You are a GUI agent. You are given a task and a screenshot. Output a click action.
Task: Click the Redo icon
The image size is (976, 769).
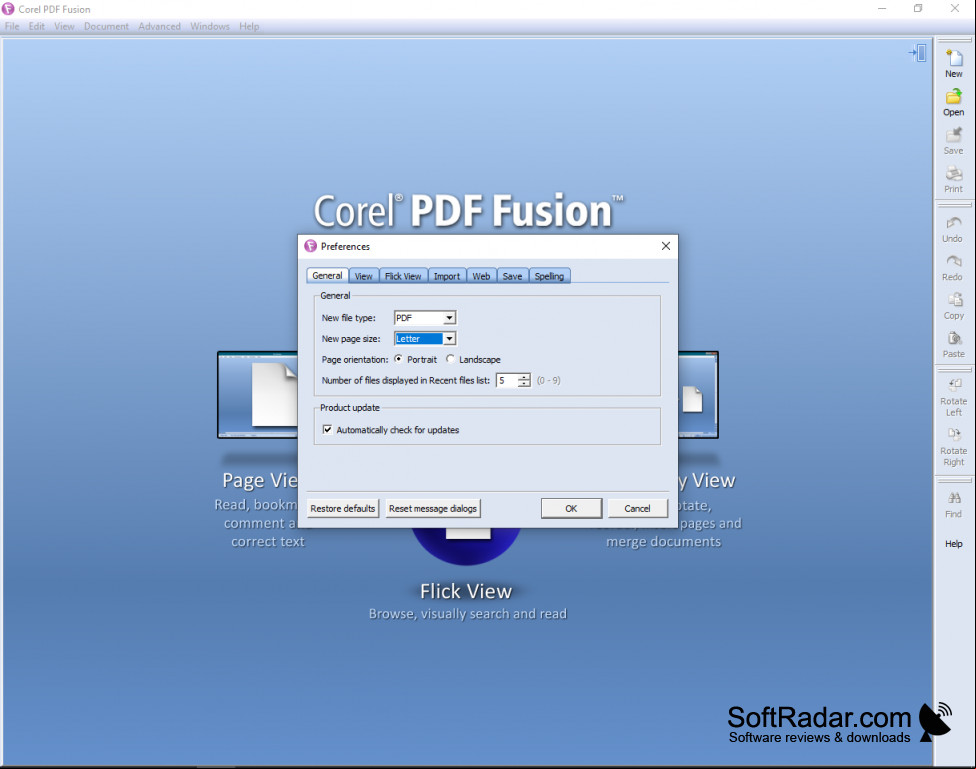(x=953, y=261)
